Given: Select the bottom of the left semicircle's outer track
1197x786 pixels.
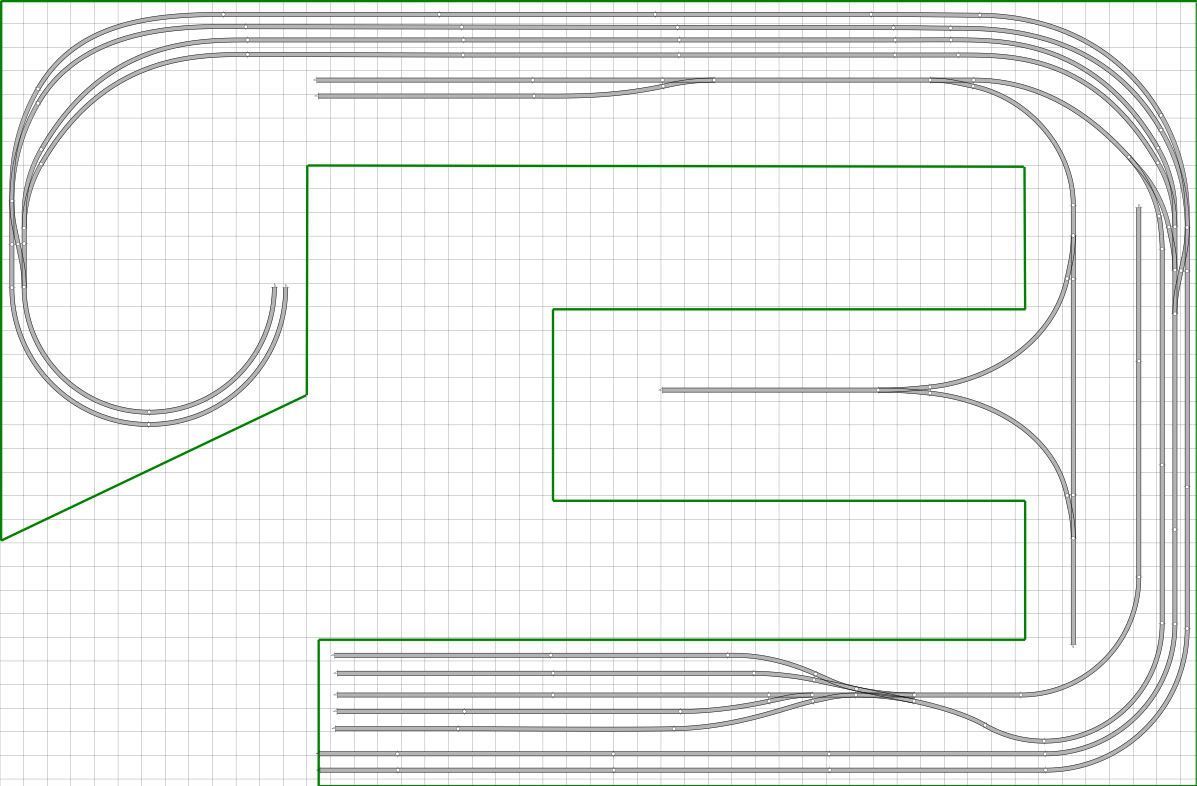Looking at the screenshot, I should [148, 424].
